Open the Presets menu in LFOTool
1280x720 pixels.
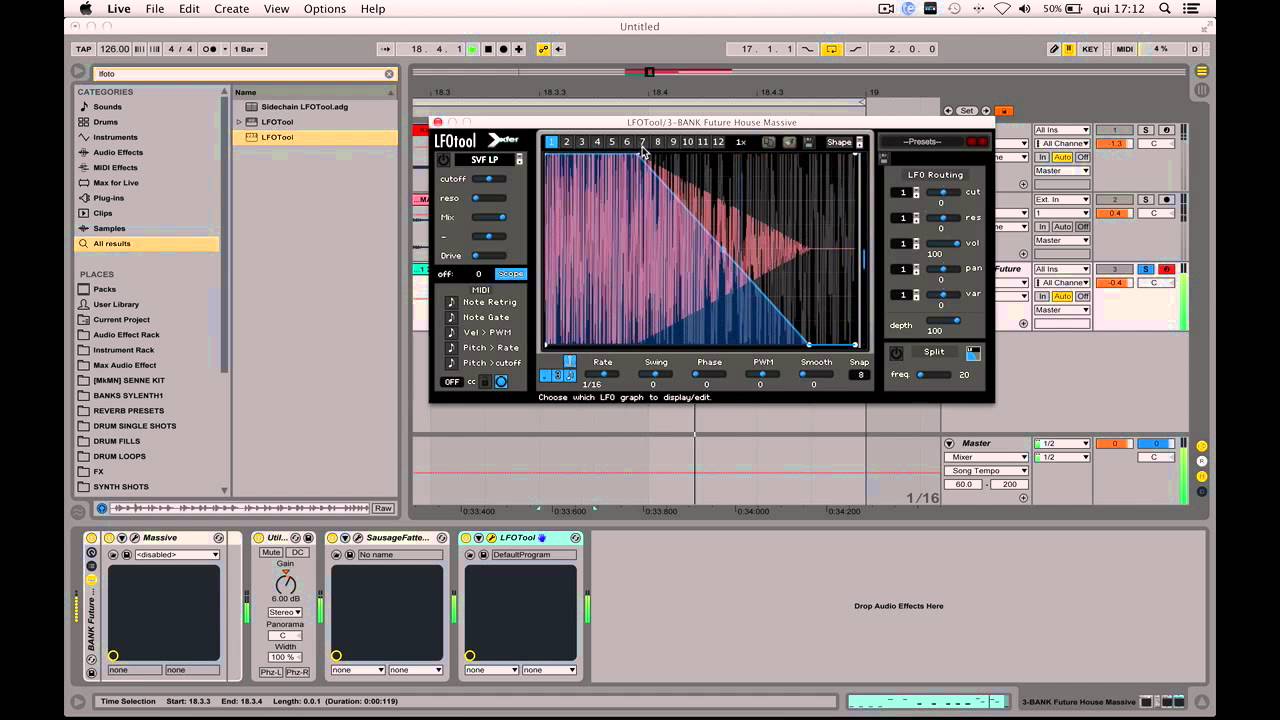922,142
